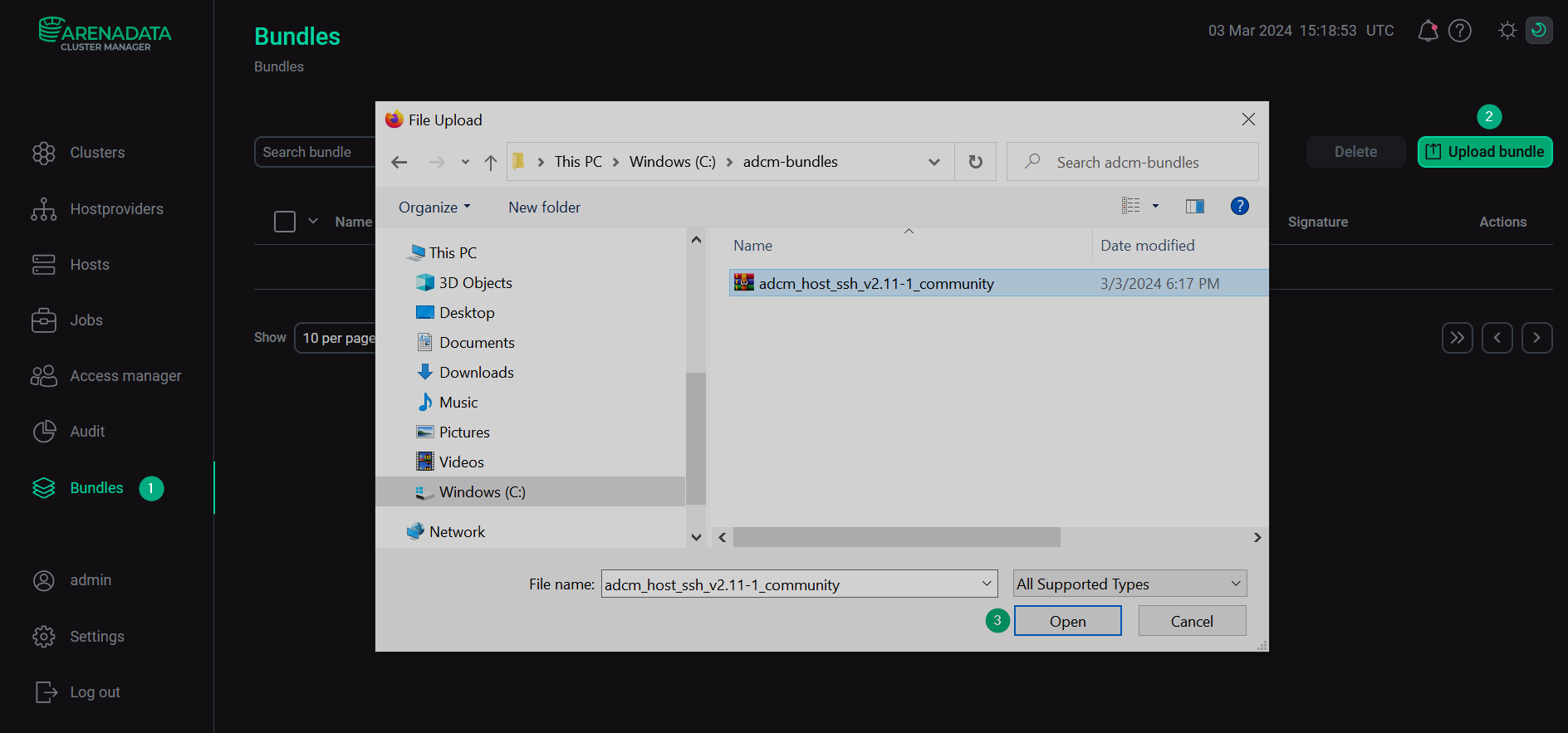Screen dimensions: 1568x733
Task: Select adcm_host_ssh_v2.11-1_community file
Action: [875, 284]
